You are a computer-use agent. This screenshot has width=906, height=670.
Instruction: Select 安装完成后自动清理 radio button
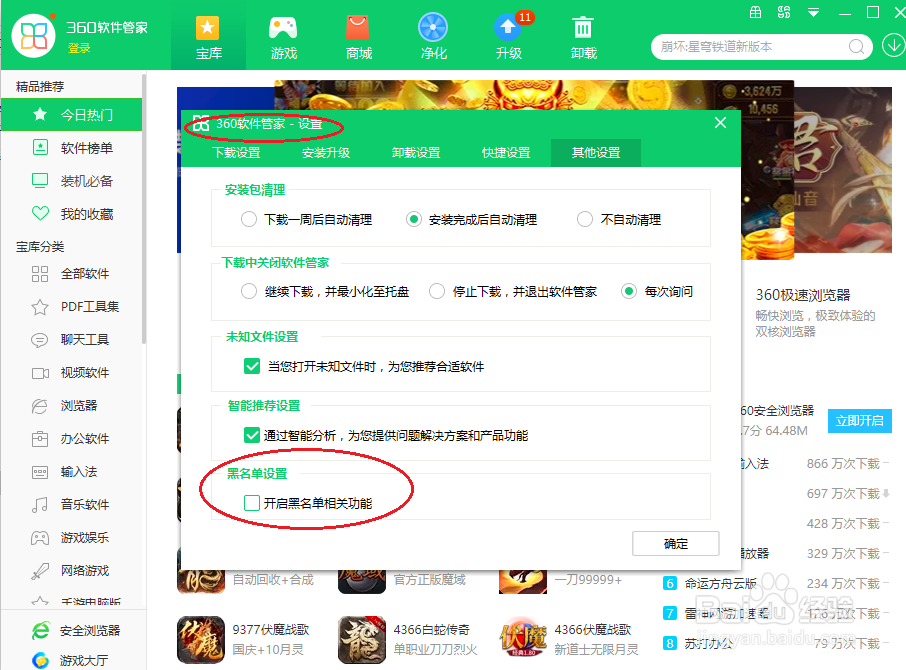point(414,219)
